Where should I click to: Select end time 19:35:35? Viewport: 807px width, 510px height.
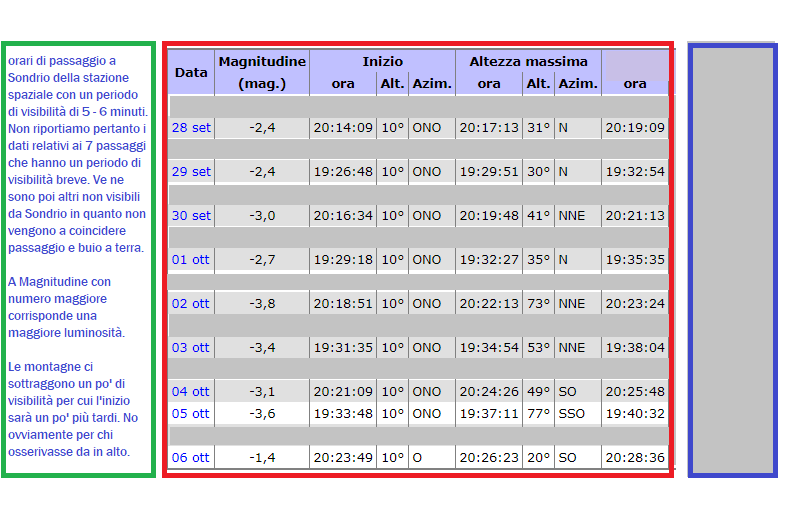click(x=635, y=259)
